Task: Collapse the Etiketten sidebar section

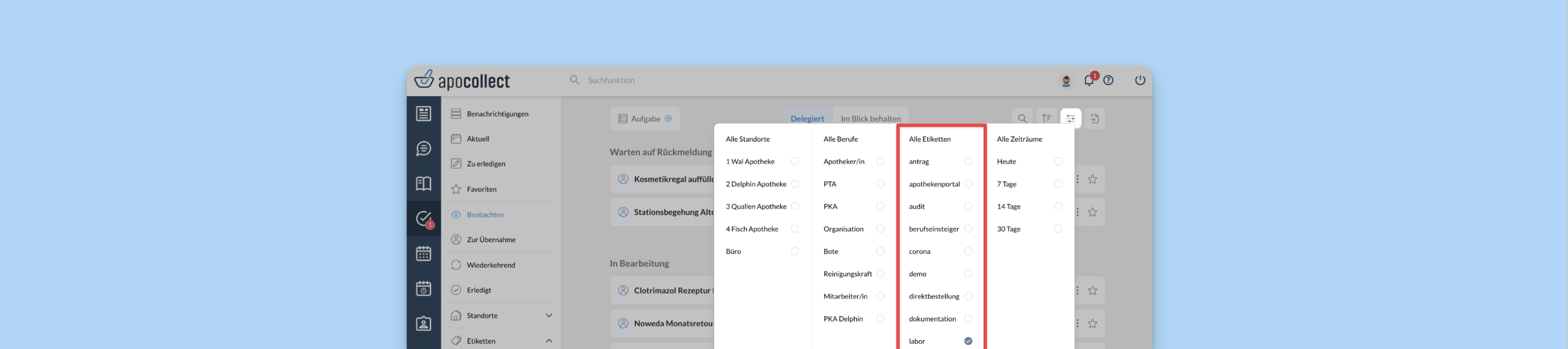Action: [x=549, y=341]
